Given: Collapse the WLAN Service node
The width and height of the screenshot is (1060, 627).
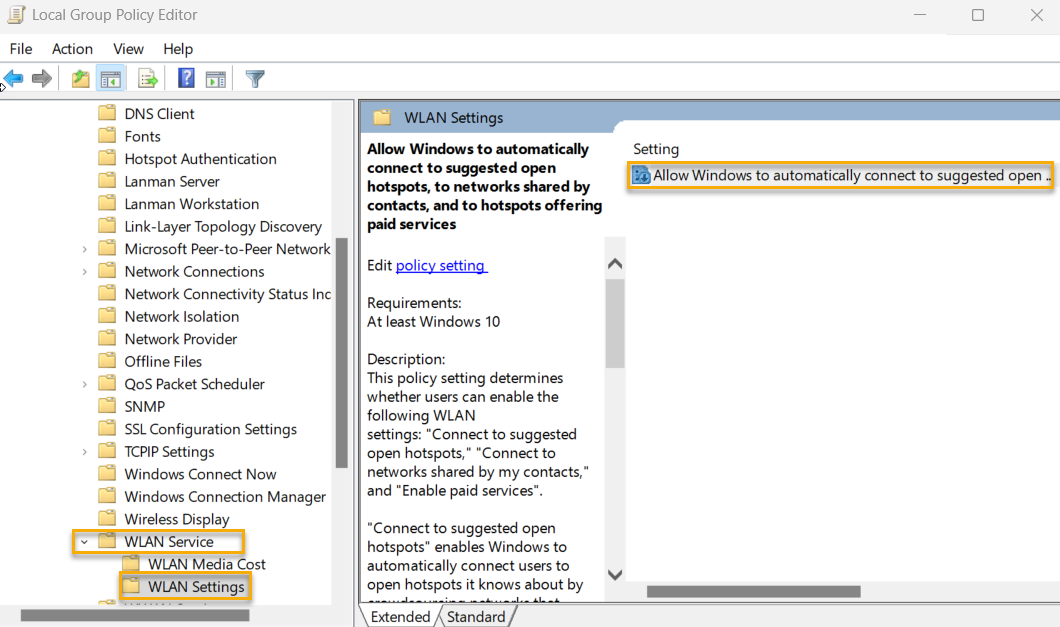Looking at the screenshot, I should [x=85, y=541].
